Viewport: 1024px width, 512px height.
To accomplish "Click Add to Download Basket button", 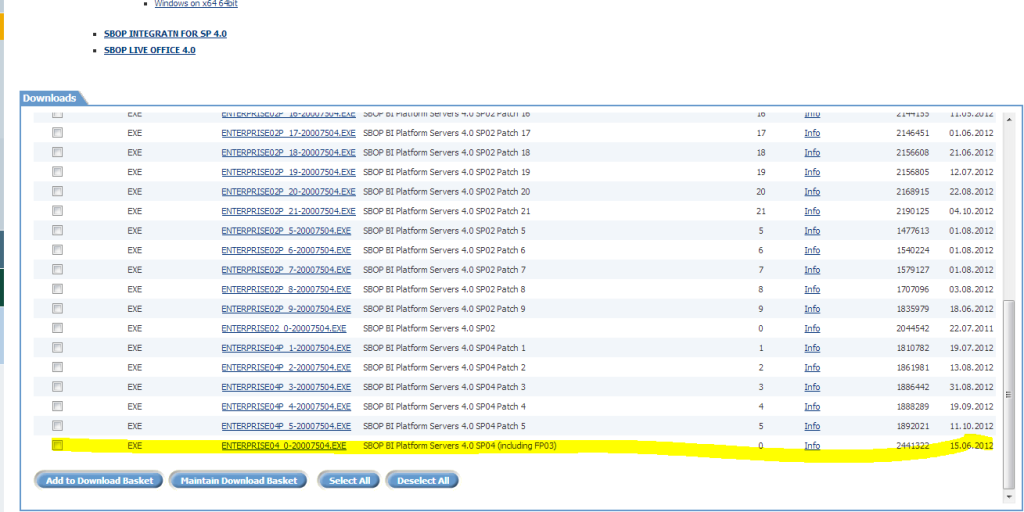I will click(x=99, y=481).
